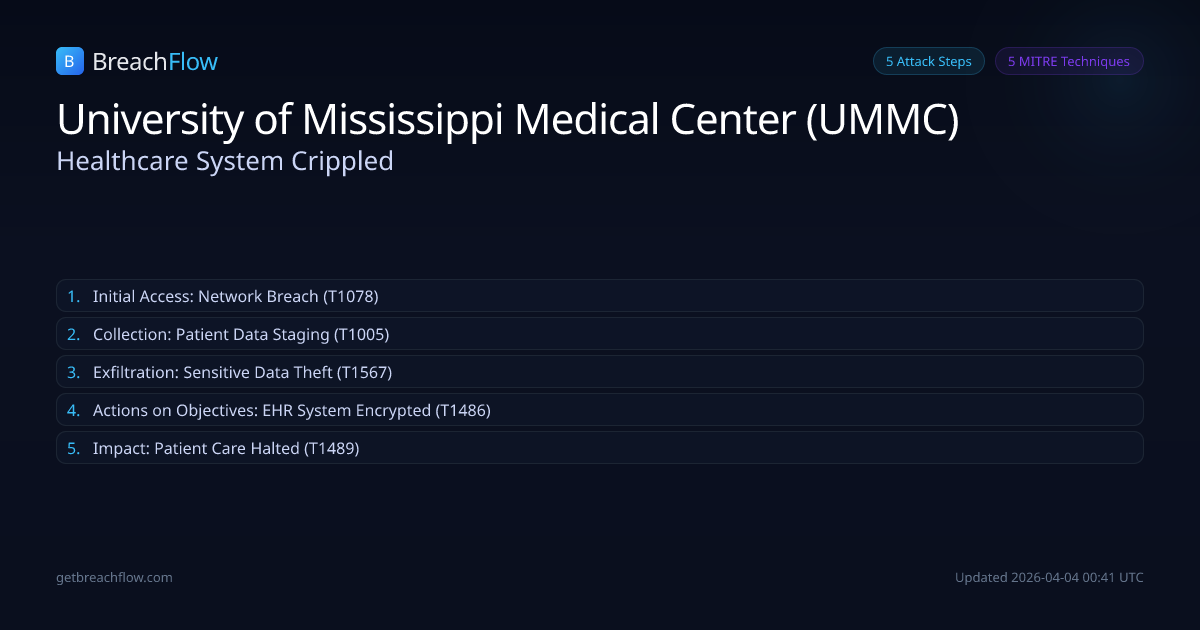
Task: Click the Updated 2026-04-04 timestamp
Action: click(x=1049, y=577)
